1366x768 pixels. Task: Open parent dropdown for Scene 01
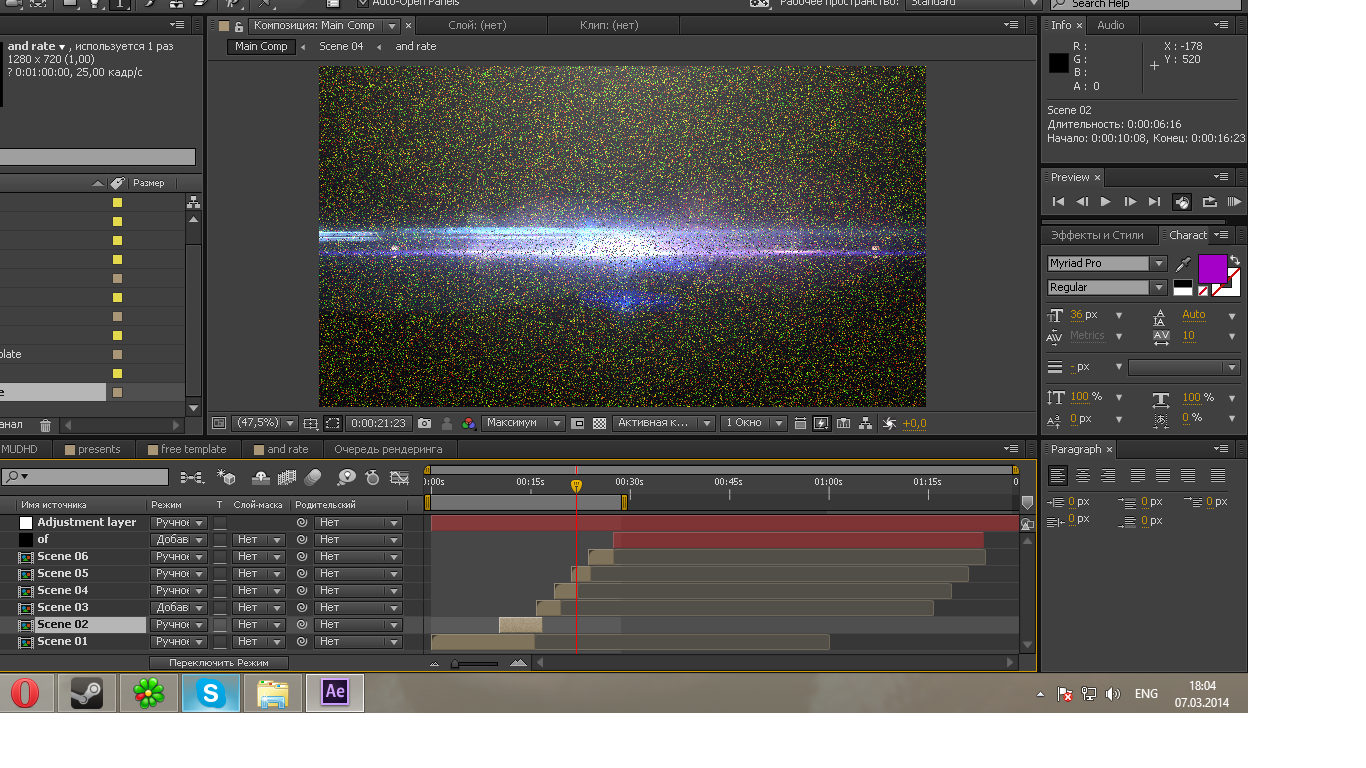[x=358, y=642]
